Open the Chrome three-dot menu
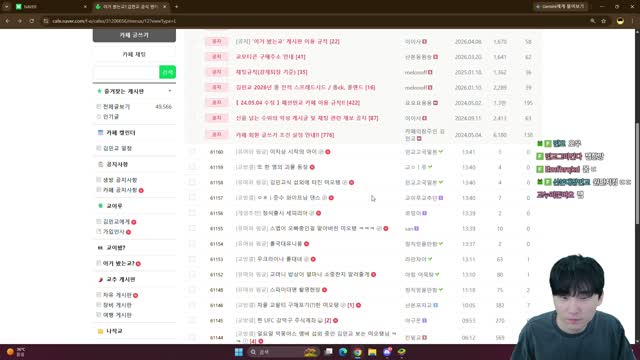Screen dimensions: 640x360 633,21
